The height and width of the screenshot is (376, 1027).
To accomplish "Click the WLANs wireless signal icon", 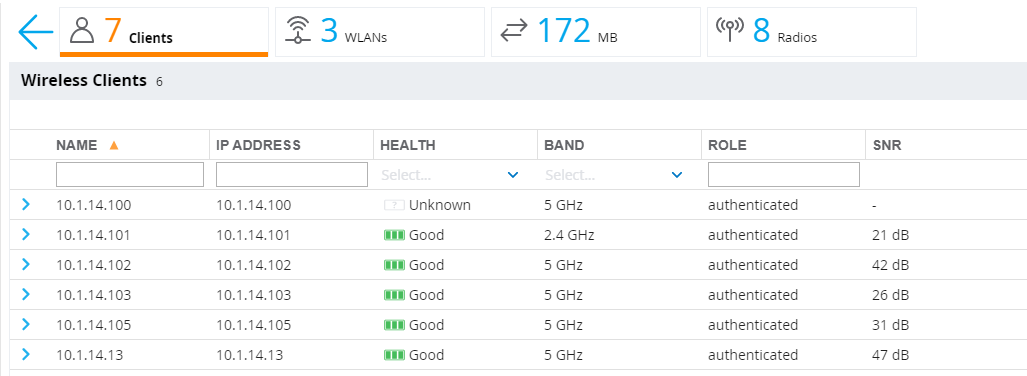I will click(298, 30).
